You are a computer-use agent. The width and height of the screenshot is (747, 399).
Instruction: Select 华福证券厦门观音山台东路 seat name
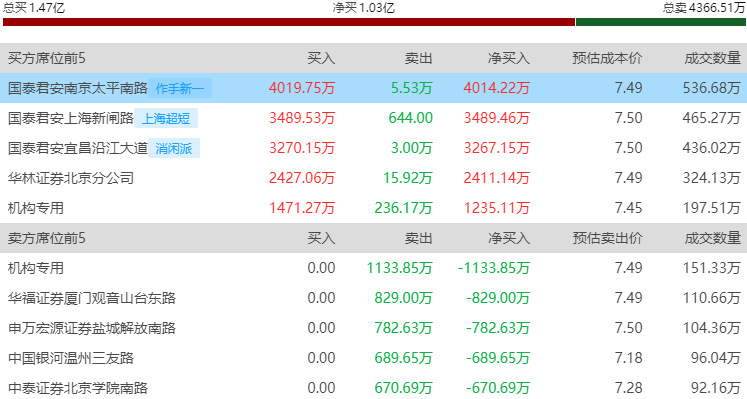pos(92,298)
